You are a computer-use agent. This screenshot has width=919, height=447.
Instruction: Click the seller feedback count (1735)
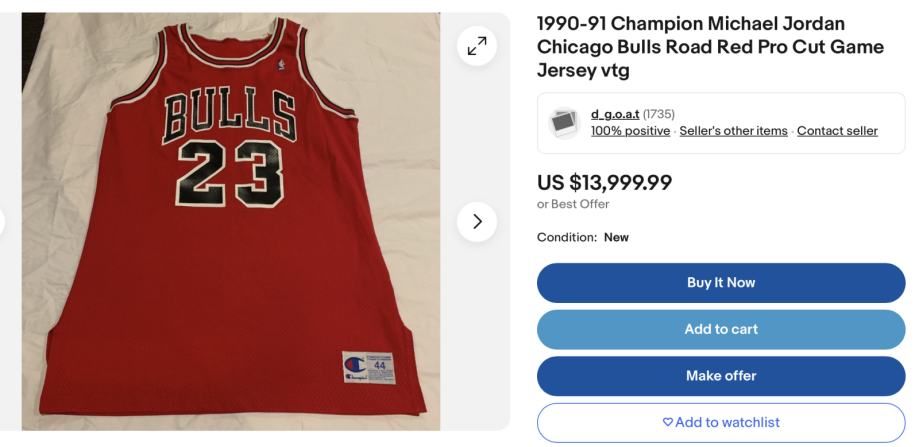[x=658, y=114]
